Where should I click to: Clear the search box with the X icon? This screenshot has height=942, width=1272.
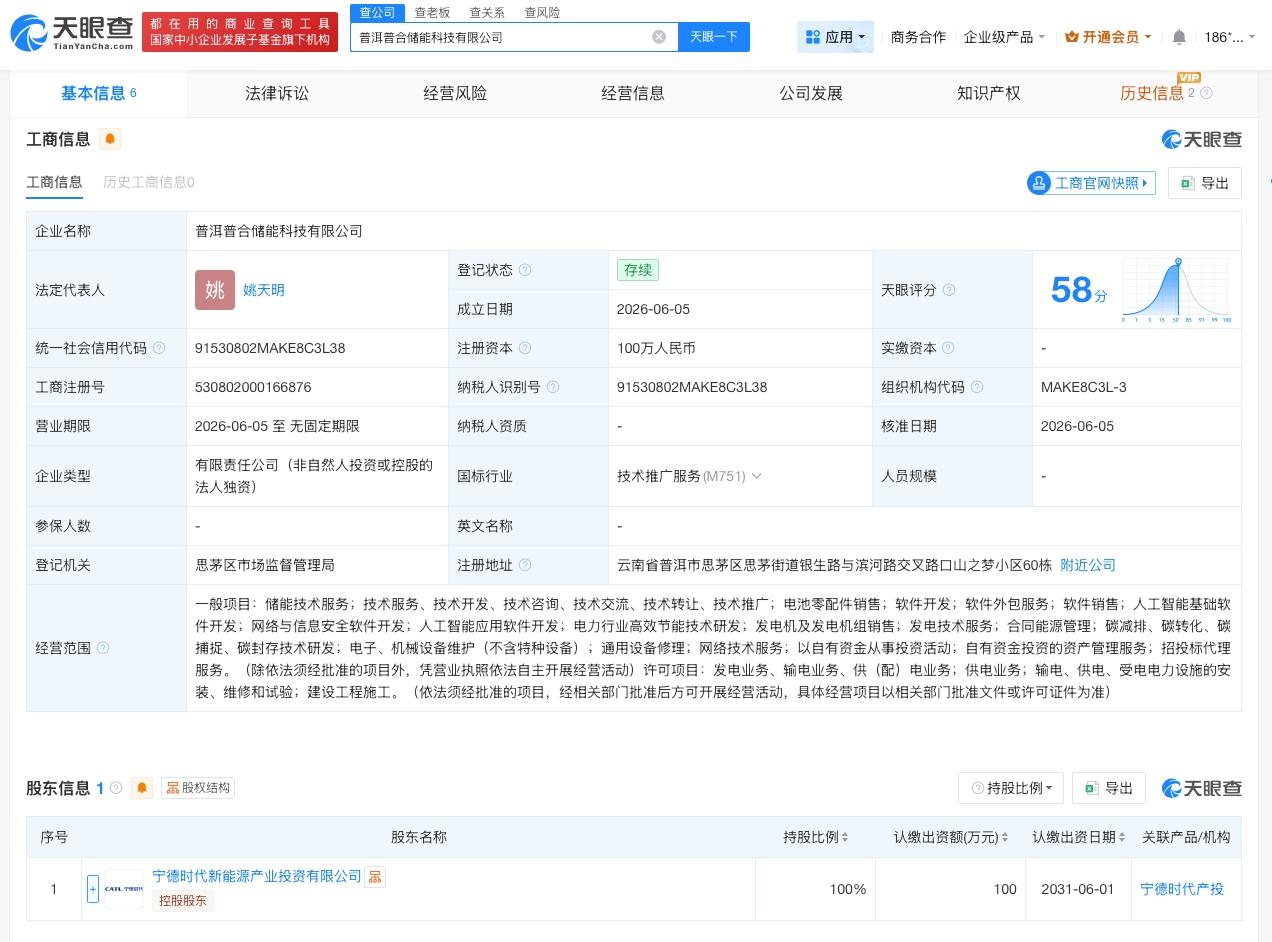(659, 37)
